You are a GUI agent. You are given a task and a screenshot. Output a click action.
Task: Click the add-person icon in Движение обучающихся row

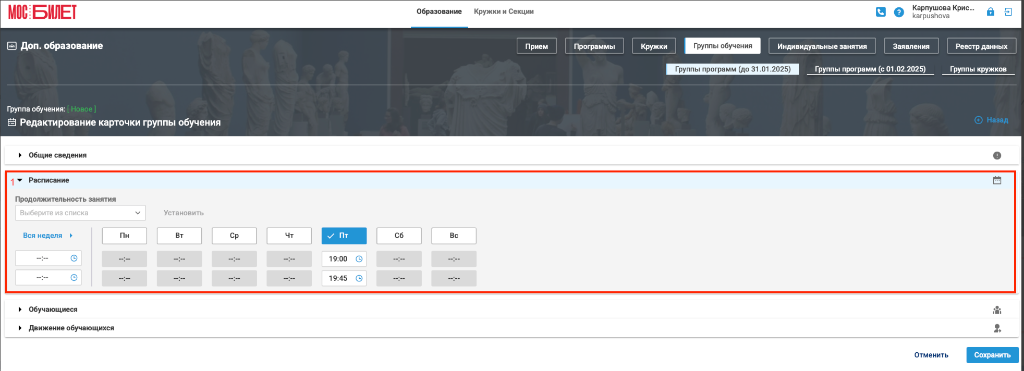pyautogui.click(x=997, y=328)
